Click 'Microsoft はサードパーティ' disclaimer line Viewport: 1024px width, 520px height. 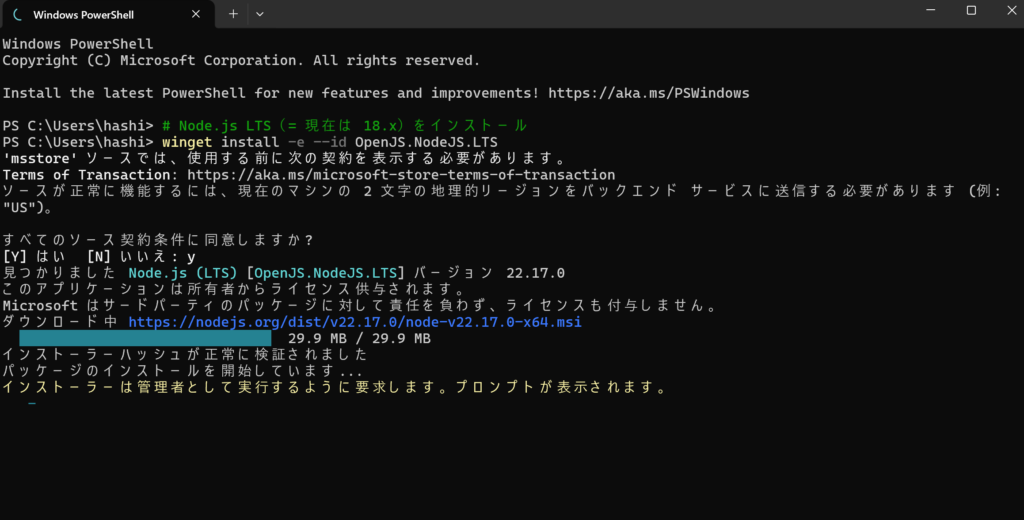(360, 306)
